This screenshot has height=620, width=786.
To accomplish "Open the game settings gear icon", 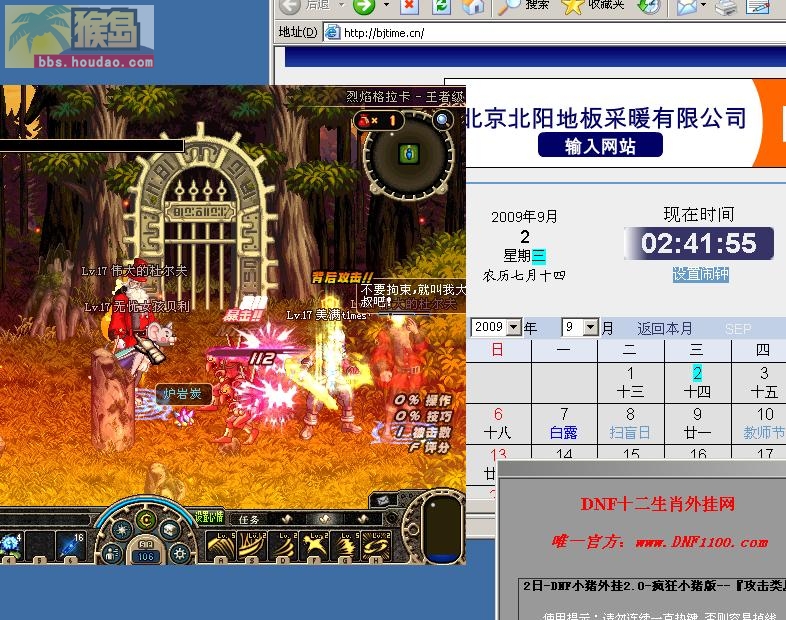I will 180,553.
